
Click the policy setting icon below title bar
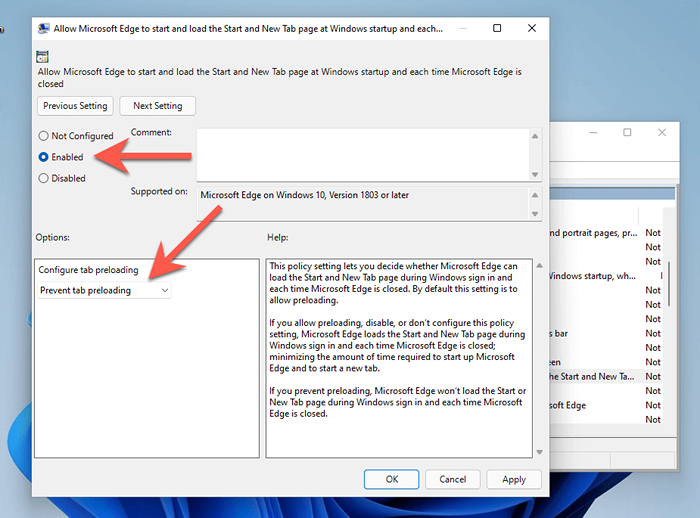[42, 57]
